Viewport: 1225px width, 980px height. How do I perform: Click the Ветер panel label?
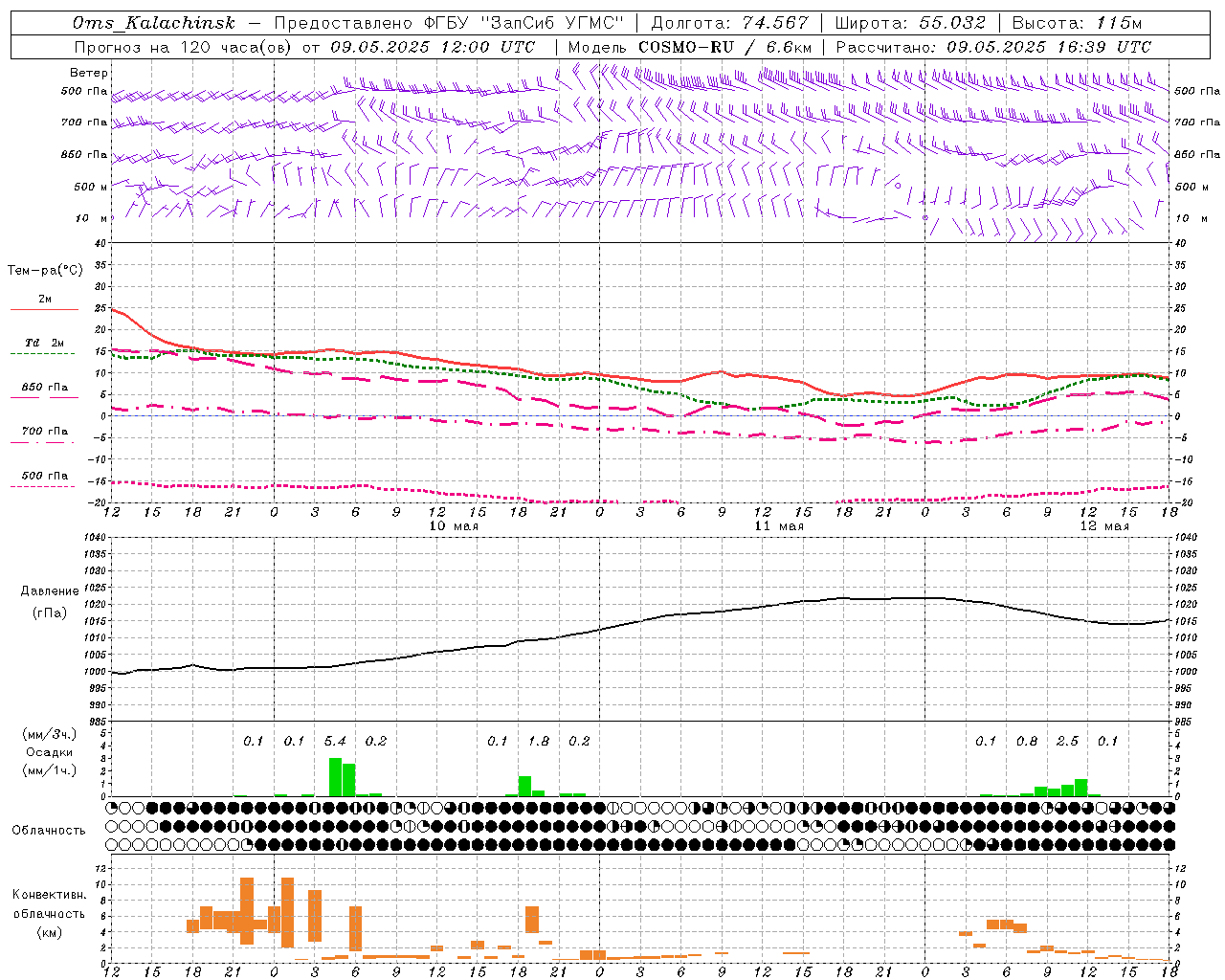(89, 73)
